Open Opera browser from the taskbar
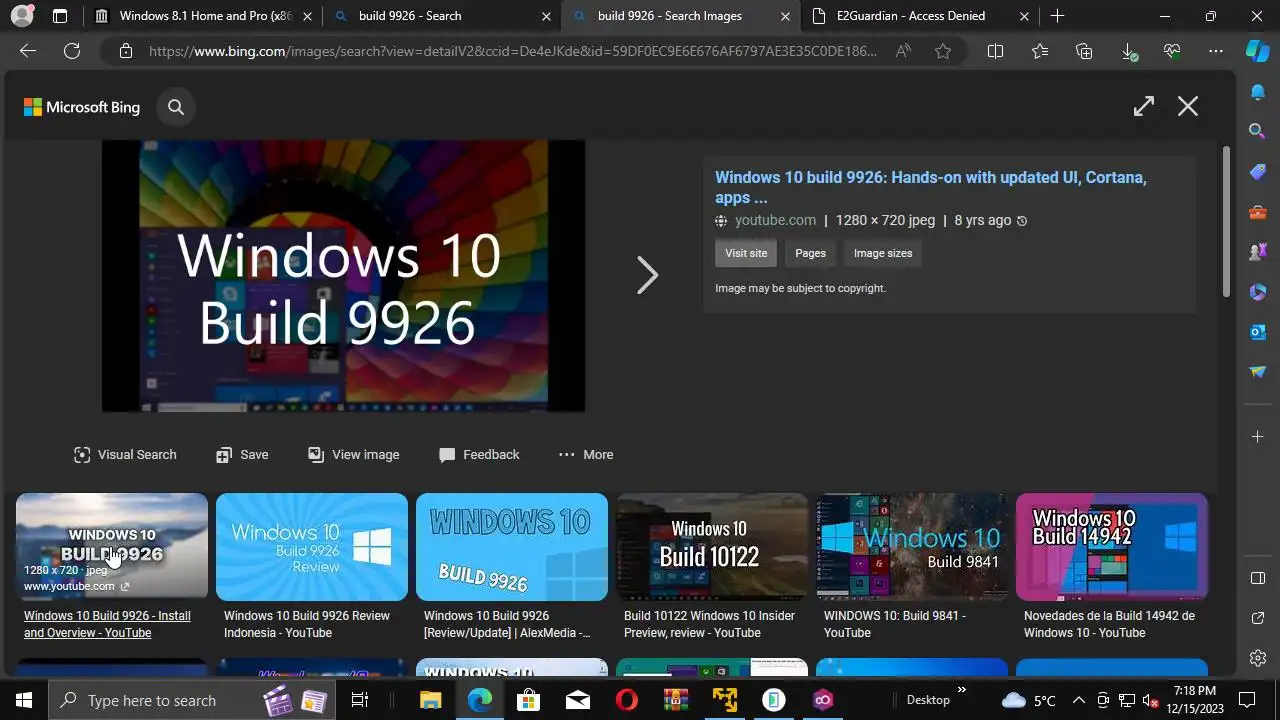This screenshot has height=720, width=1280. 626,700
